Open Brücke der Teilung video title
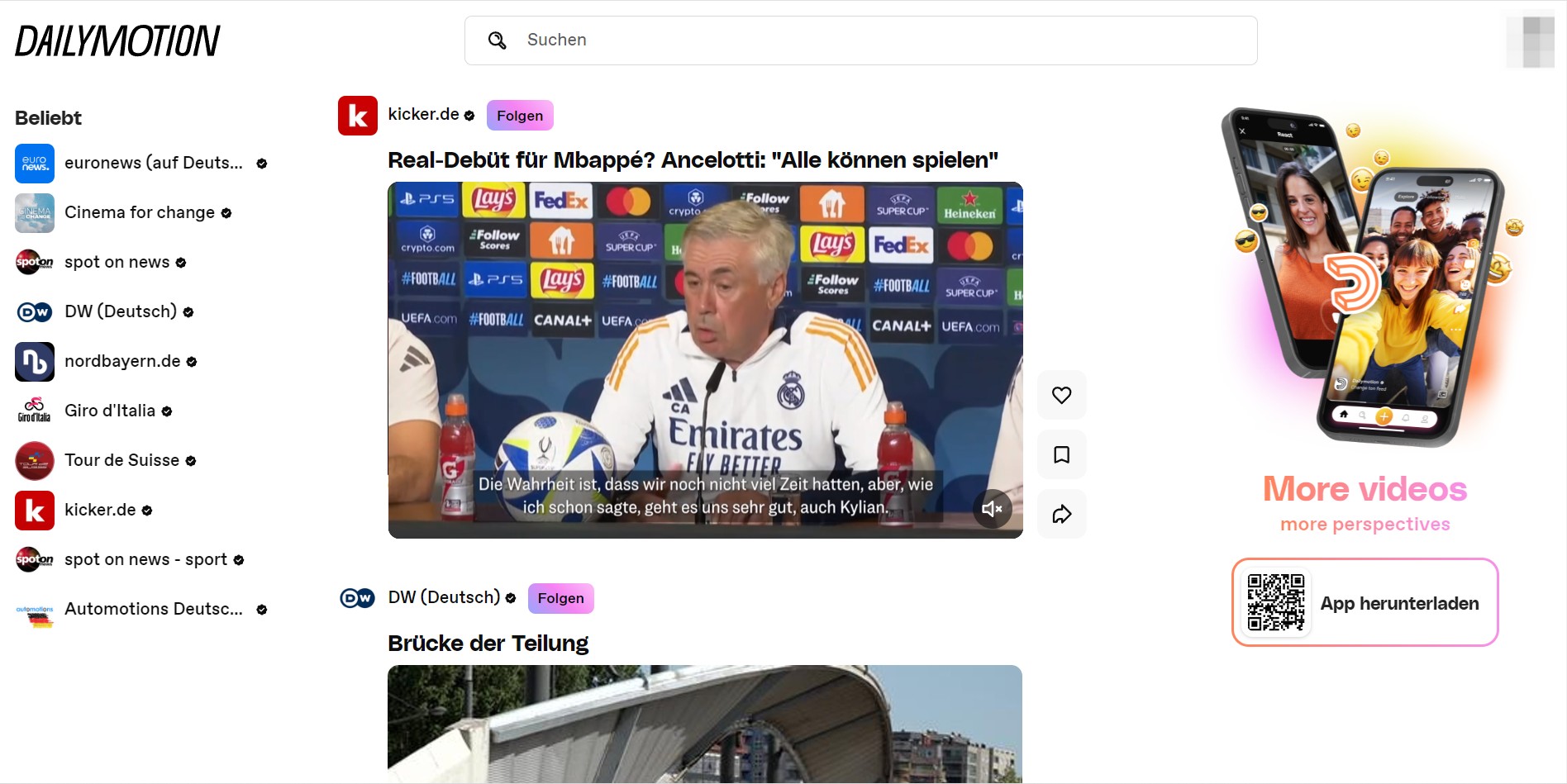The height and width of the screenshot is (784, 1567). tap(488, 643)
